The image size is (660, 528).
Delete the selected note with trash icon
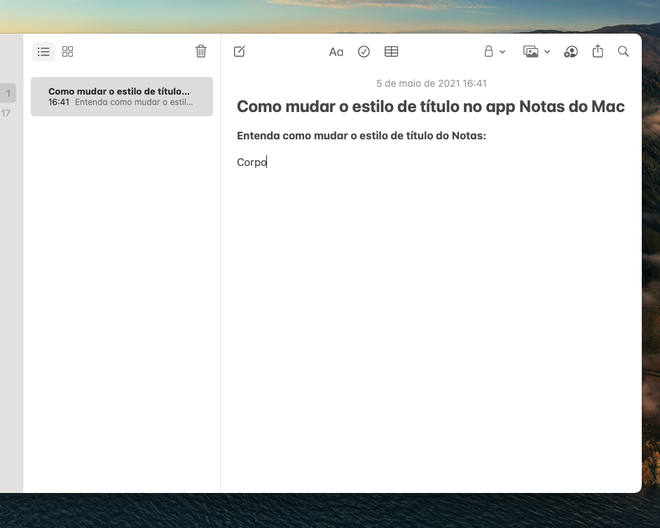point(201,51)
